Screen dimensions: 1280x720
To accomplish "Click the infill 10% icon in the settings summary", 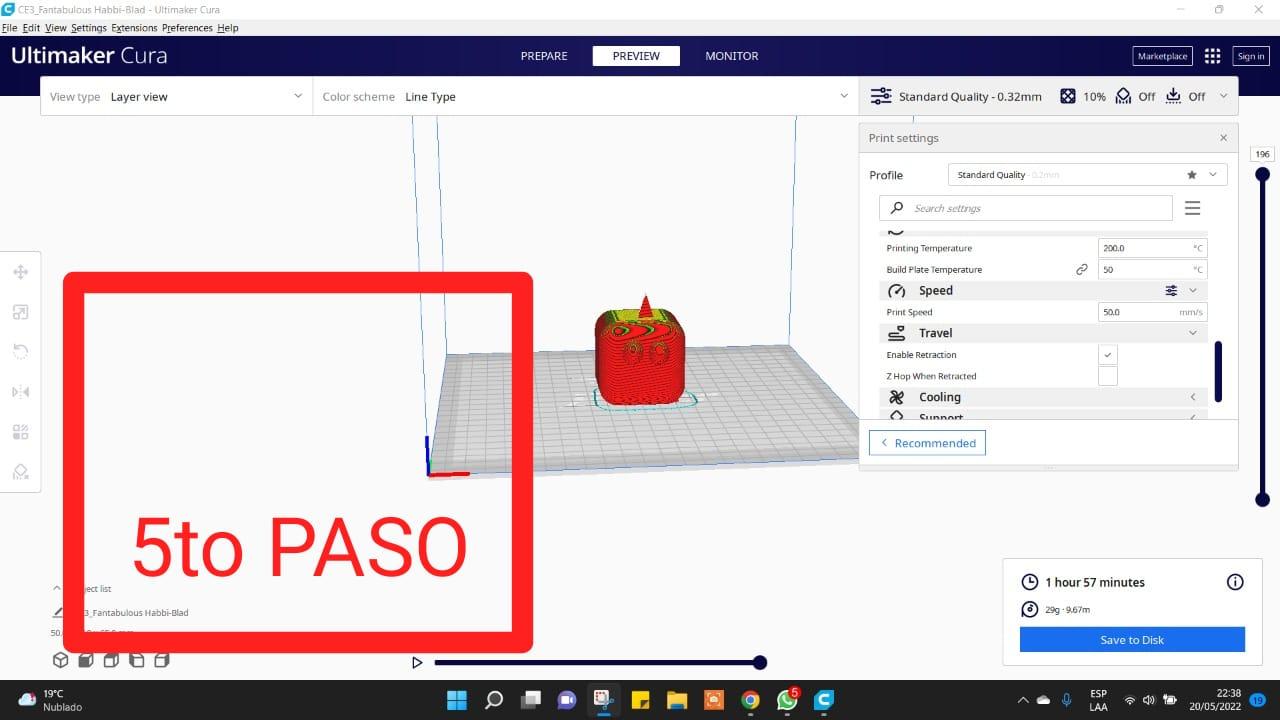I will pos(1068,96).
